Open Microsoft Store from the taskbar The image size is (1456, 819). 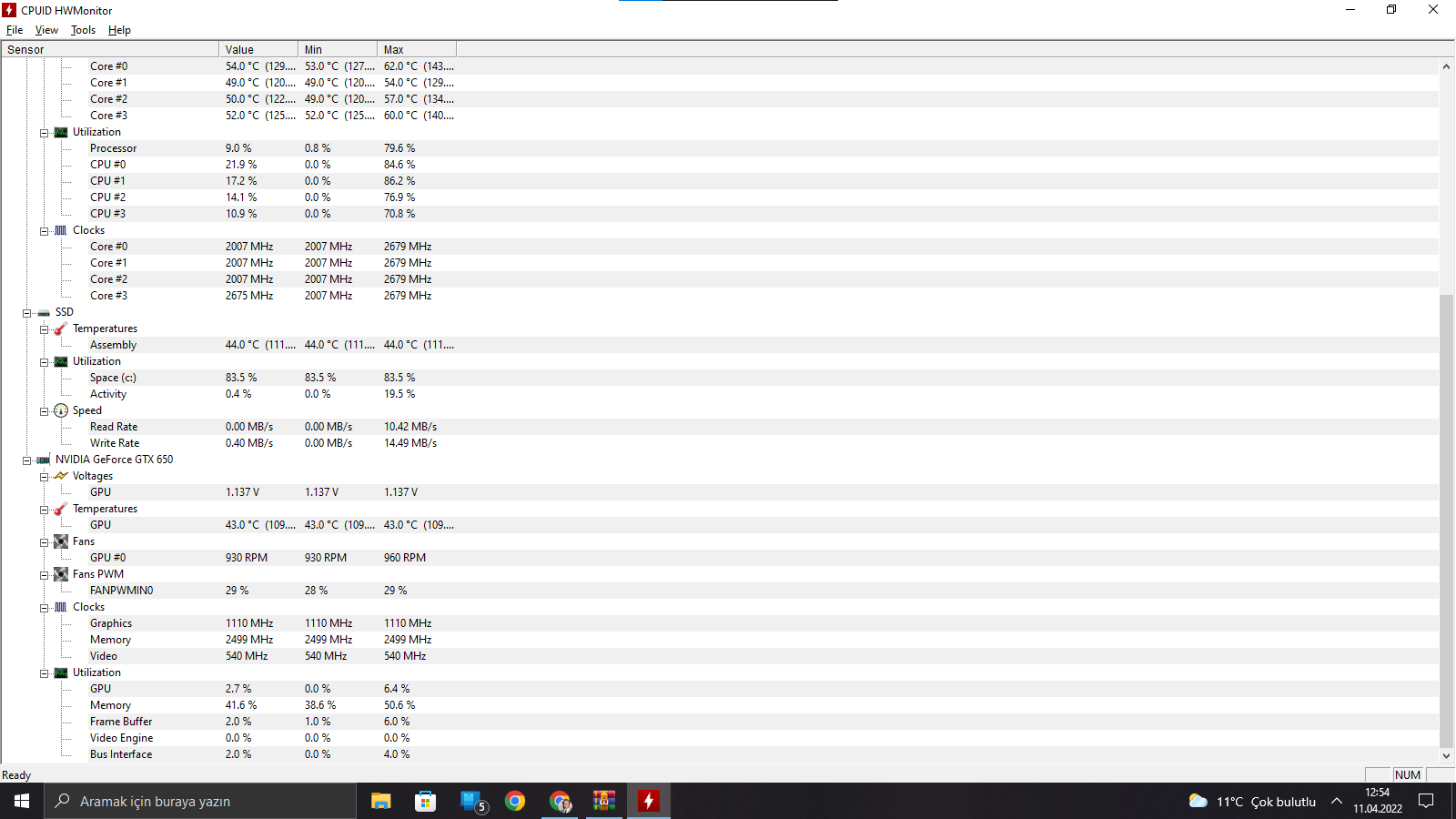tap(425, 801)
